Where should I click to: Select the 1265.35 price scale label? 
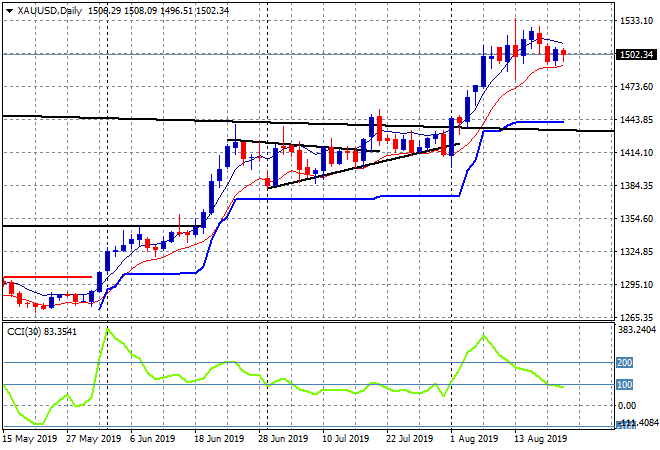tap(636, 317)
